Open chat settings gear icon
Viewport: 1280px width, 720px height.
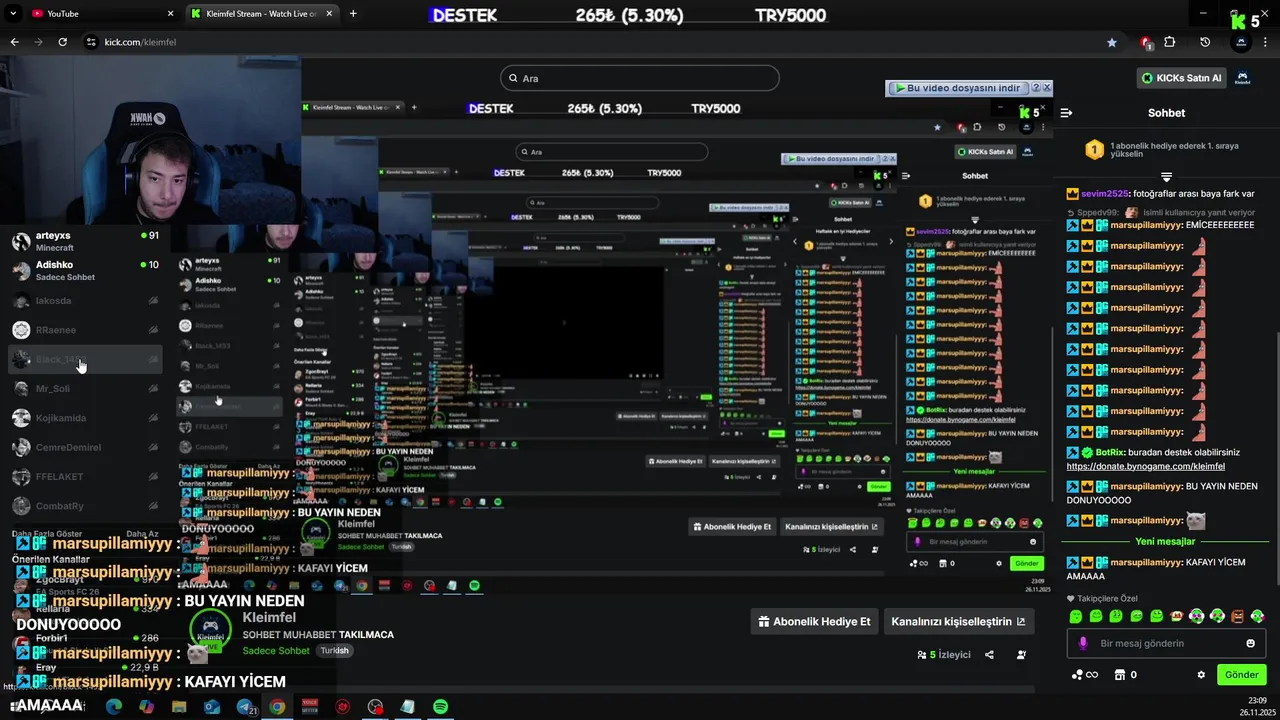point(1201,675)
